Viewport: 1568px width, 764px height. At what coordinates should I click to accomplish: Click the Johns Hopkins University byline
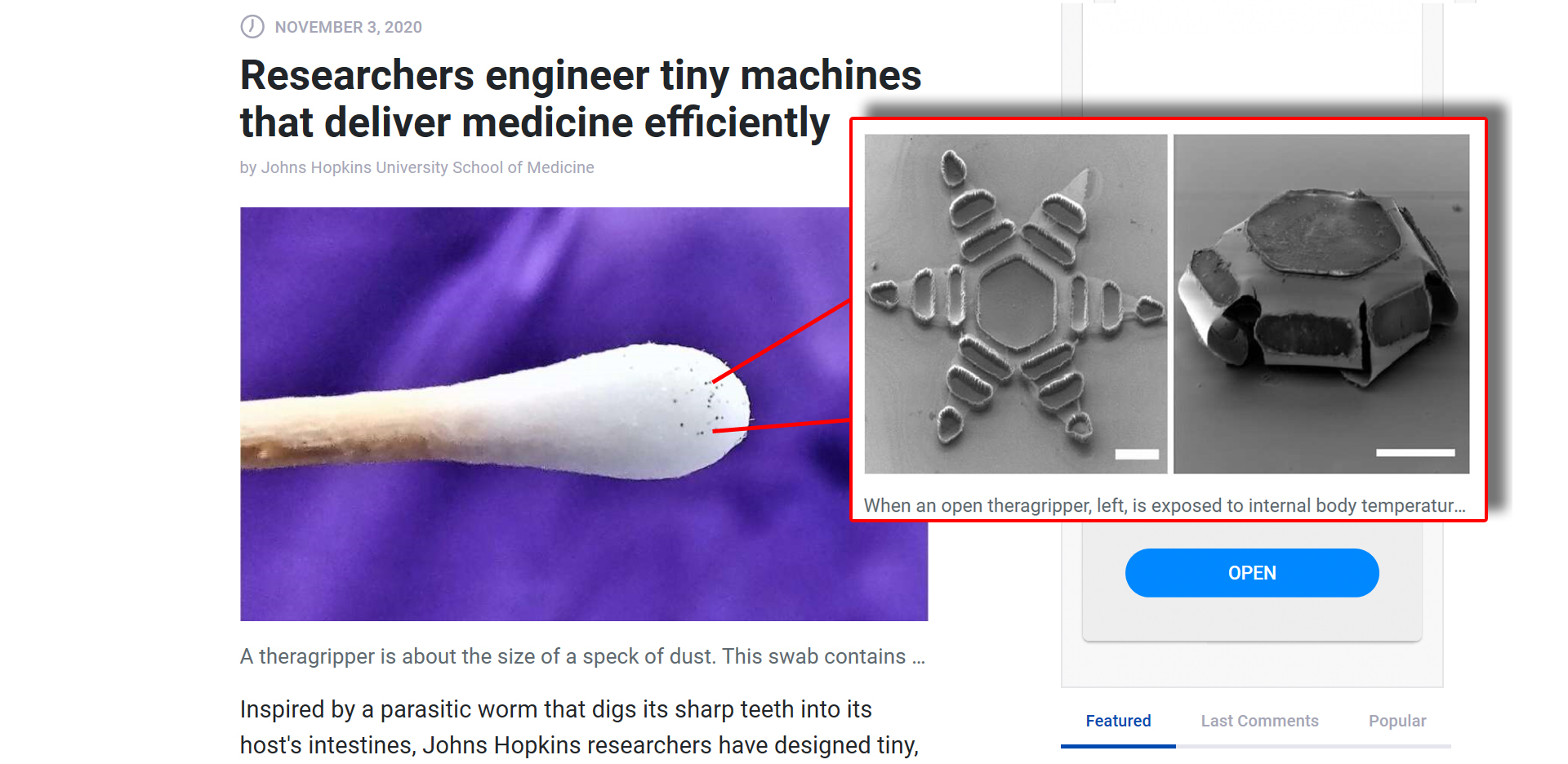416,167
